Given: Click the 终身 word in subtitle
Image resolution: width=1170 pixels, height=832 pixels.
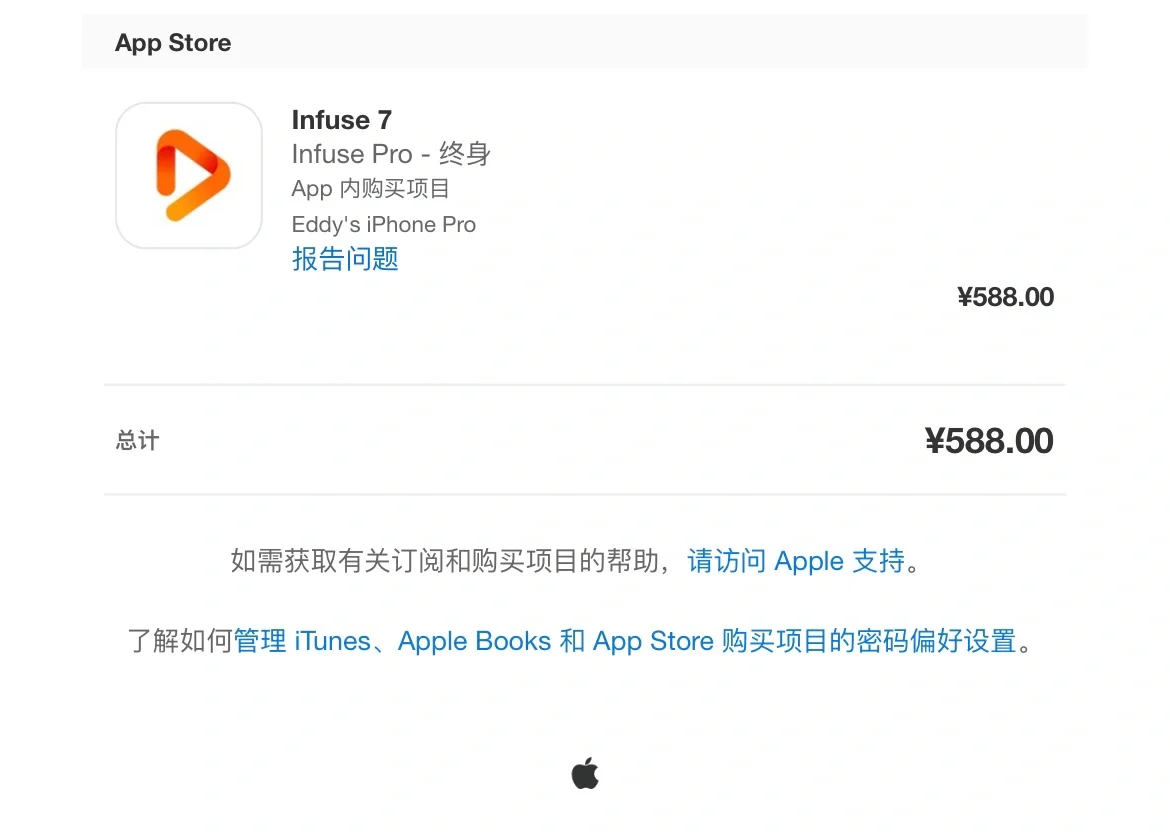Looking at the screenshot, I should 464,154.
